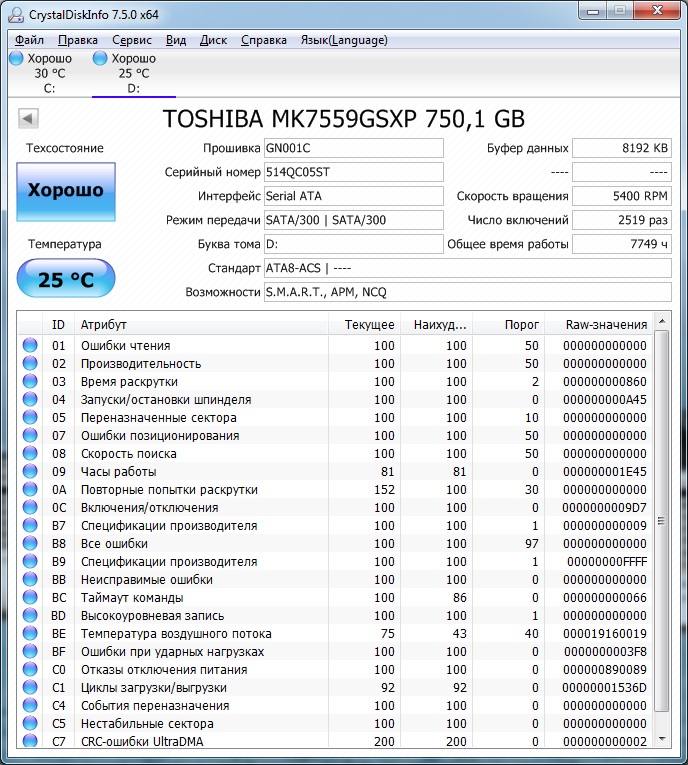Click the transfer mode field SATA/300
This screenshot has height=765, width=688.
[354, 220]
